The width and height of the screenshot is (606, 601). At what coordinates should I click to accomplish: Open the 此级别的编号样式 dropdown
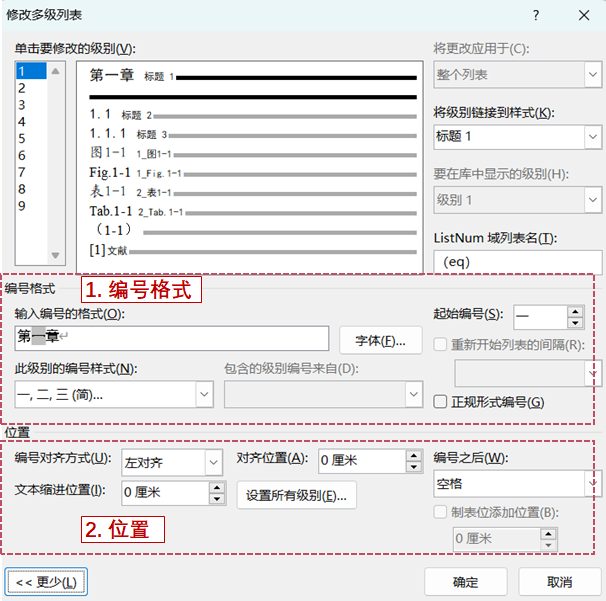tap(204, 394)
